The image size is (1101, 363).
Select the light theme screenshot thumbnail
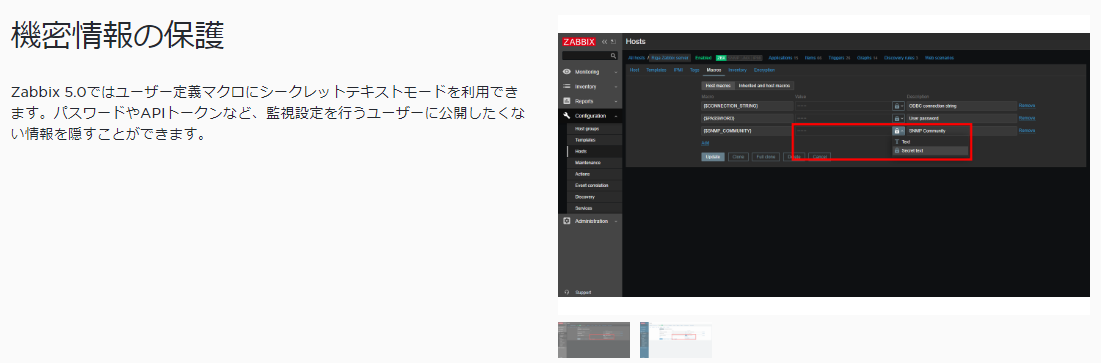click(675, 340)
